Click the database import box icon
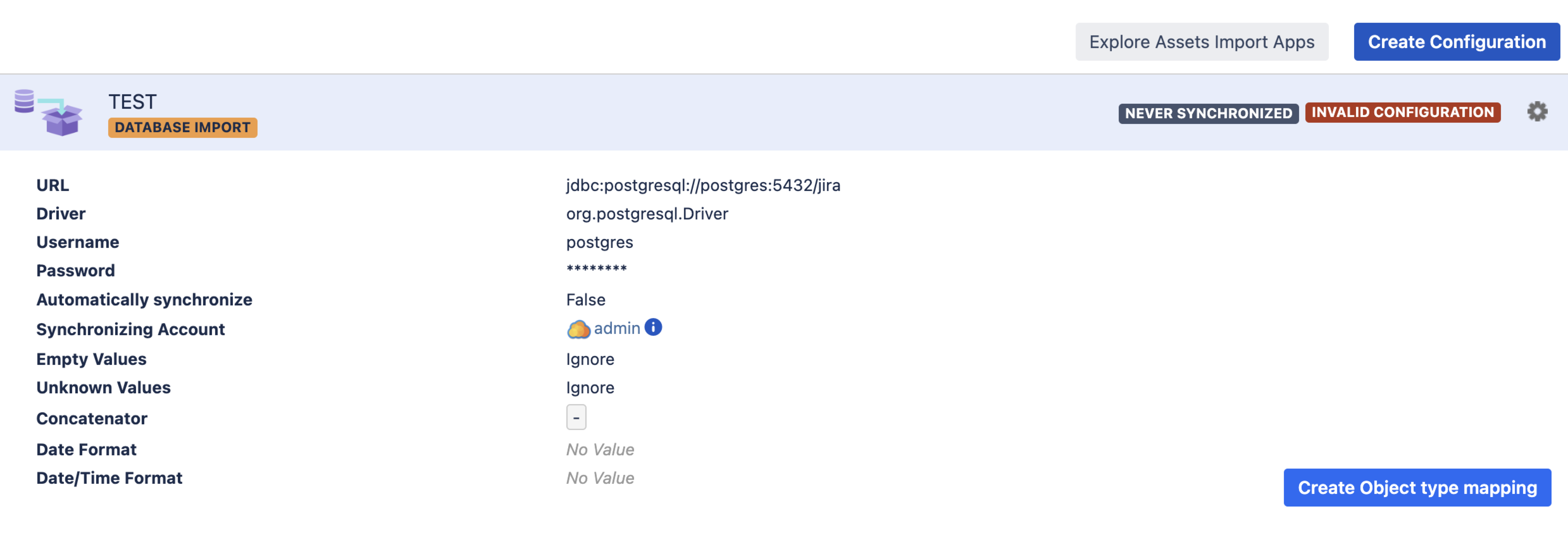 (x=49, y=113)
